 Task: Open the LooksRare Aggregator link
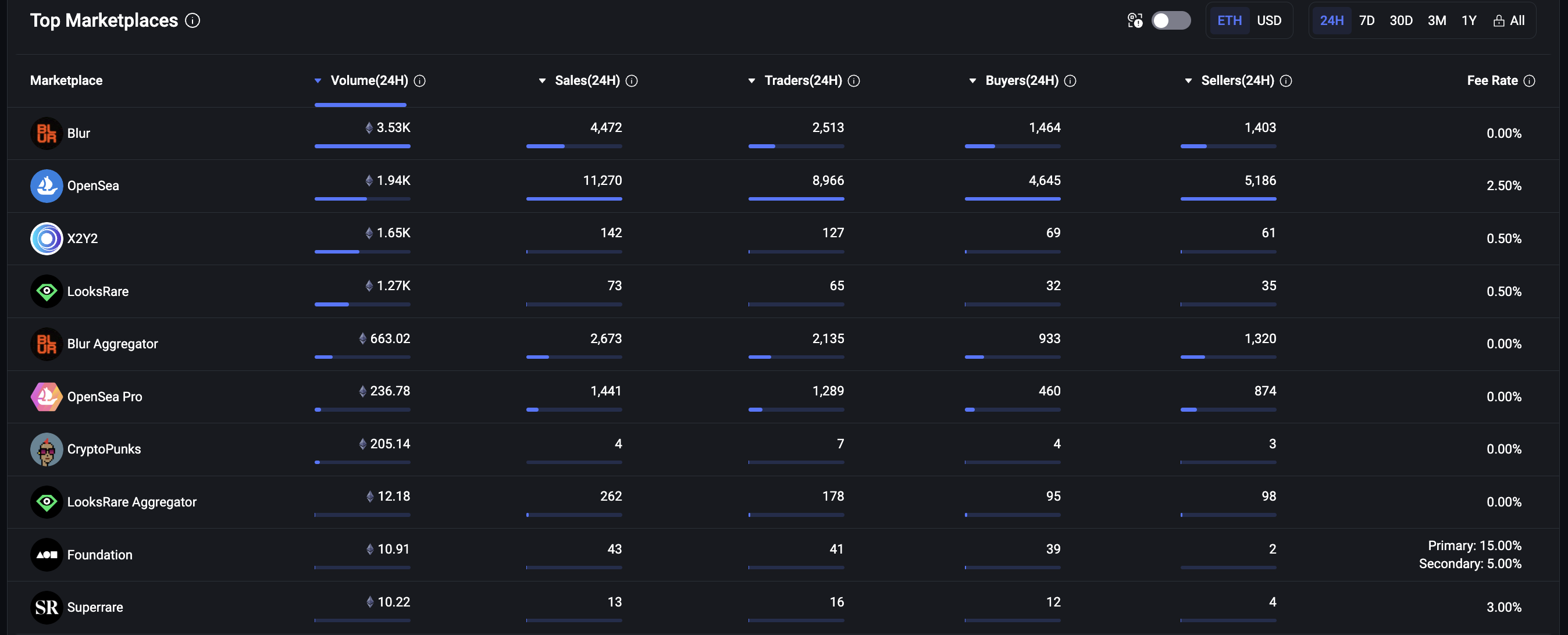point(131,502)
